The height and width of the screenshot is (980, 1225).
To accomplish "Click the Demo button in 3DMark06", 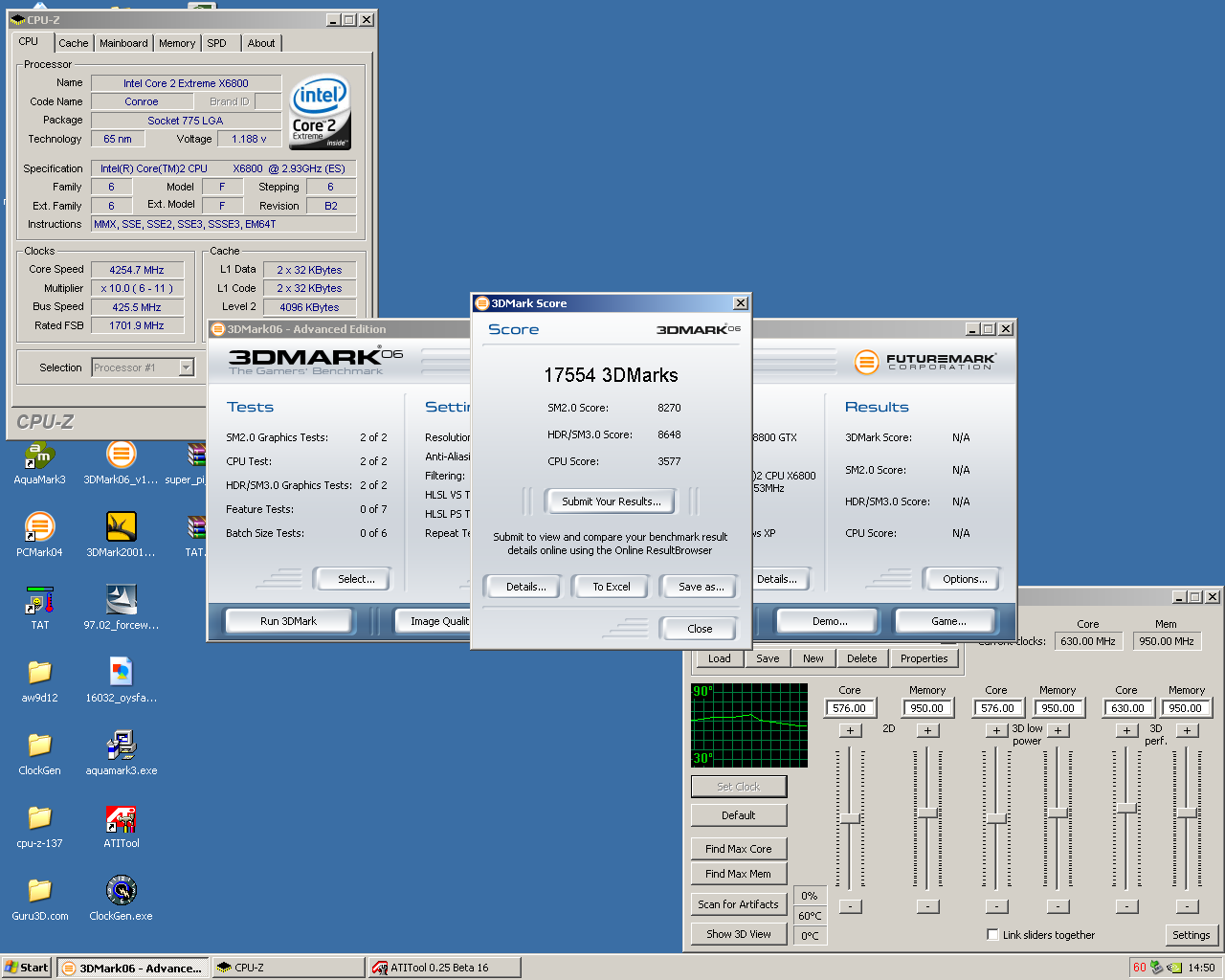I will pos(830,621).
